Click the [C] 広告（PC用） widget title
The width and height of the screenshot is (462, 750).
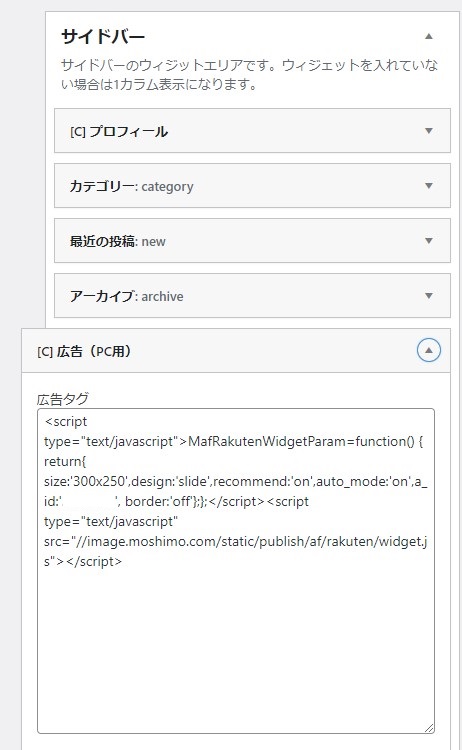click(x=84, y=352)
